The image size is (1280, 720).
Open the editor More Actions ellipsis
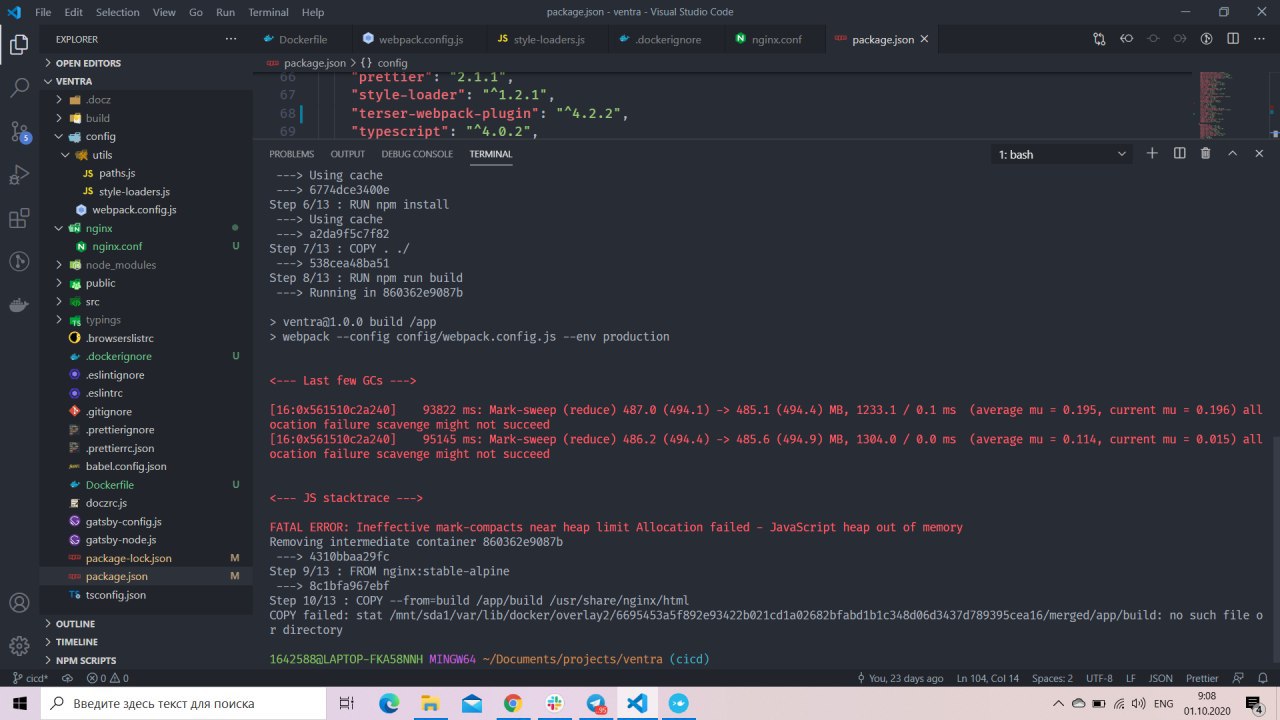click(1260, 39)
